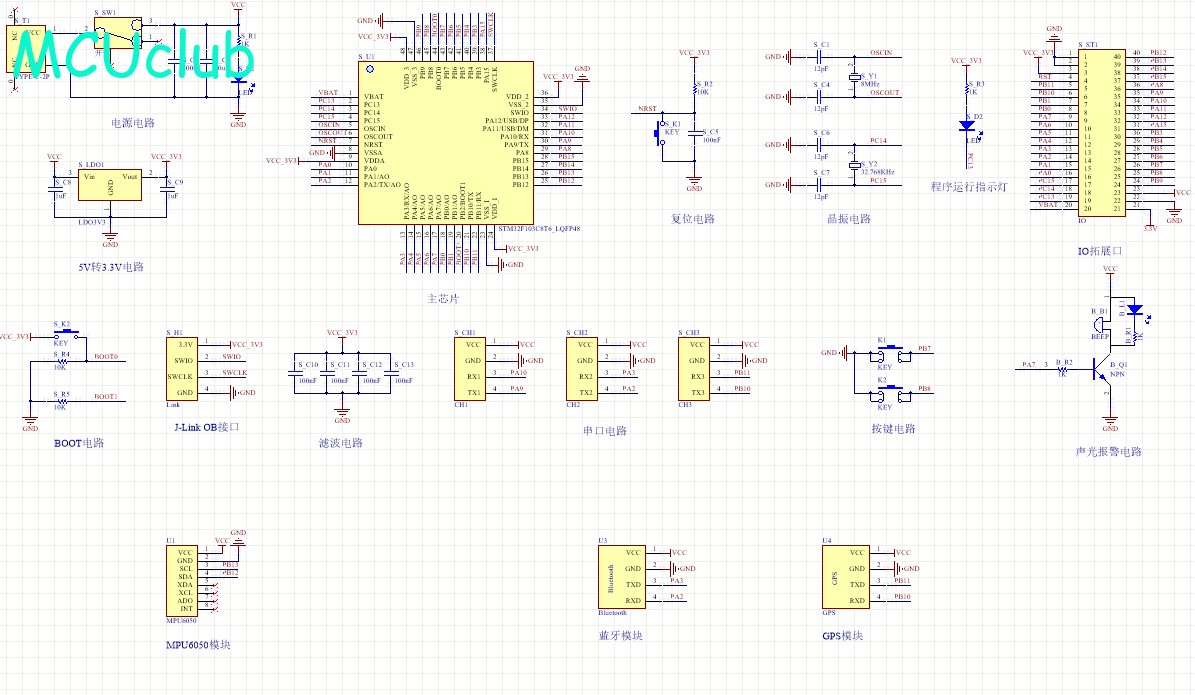Image resolution: width=1195 pixels, height=695 pixels.
Task: Select the B_Q1 NPN transistor
Action: click(x=1102, y=370)
